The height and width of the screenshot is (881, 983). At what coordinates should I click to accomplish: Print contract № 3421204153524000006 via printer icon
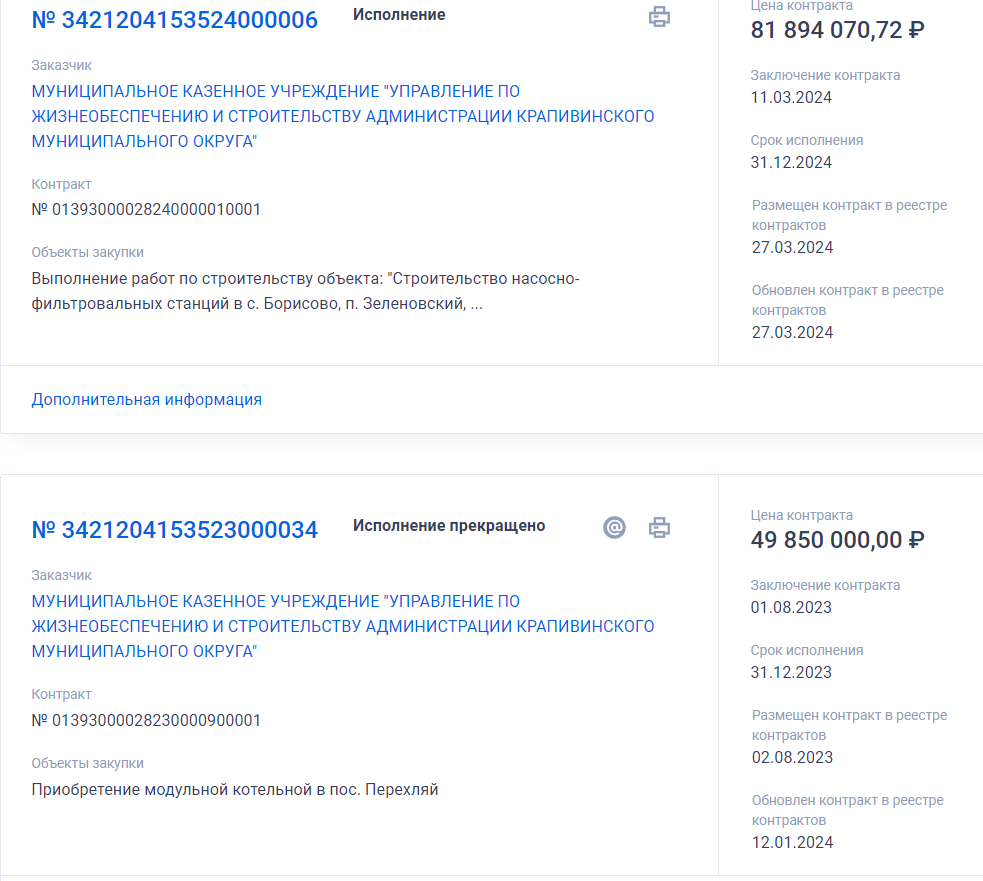[x=659, y=16]
